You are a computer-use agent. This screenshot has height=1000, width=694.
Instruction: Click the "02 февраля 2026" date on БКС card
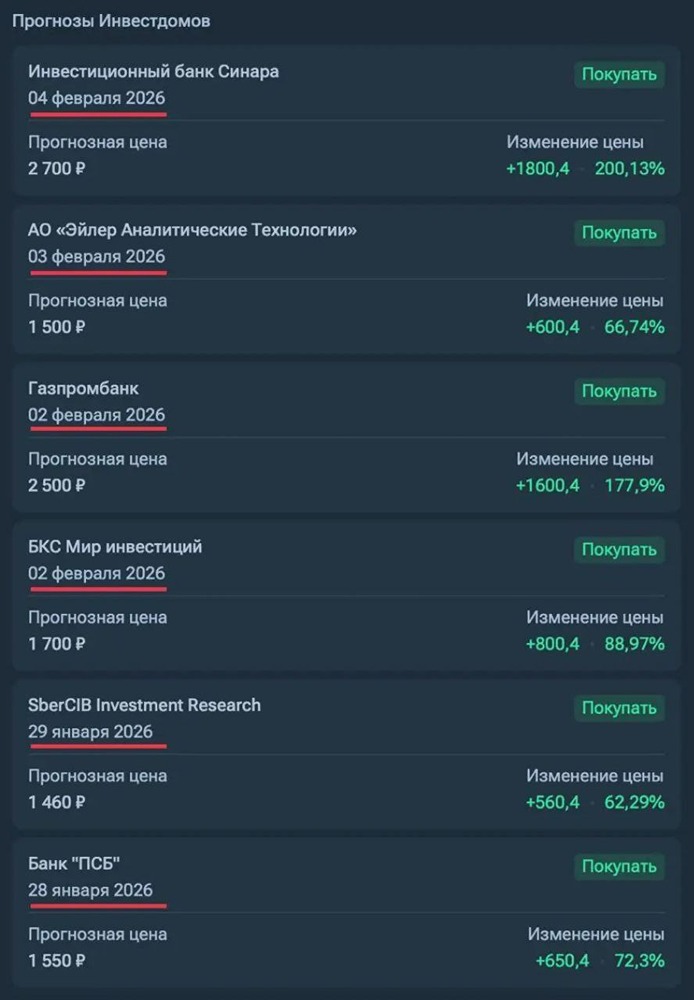tap(97, 574)
